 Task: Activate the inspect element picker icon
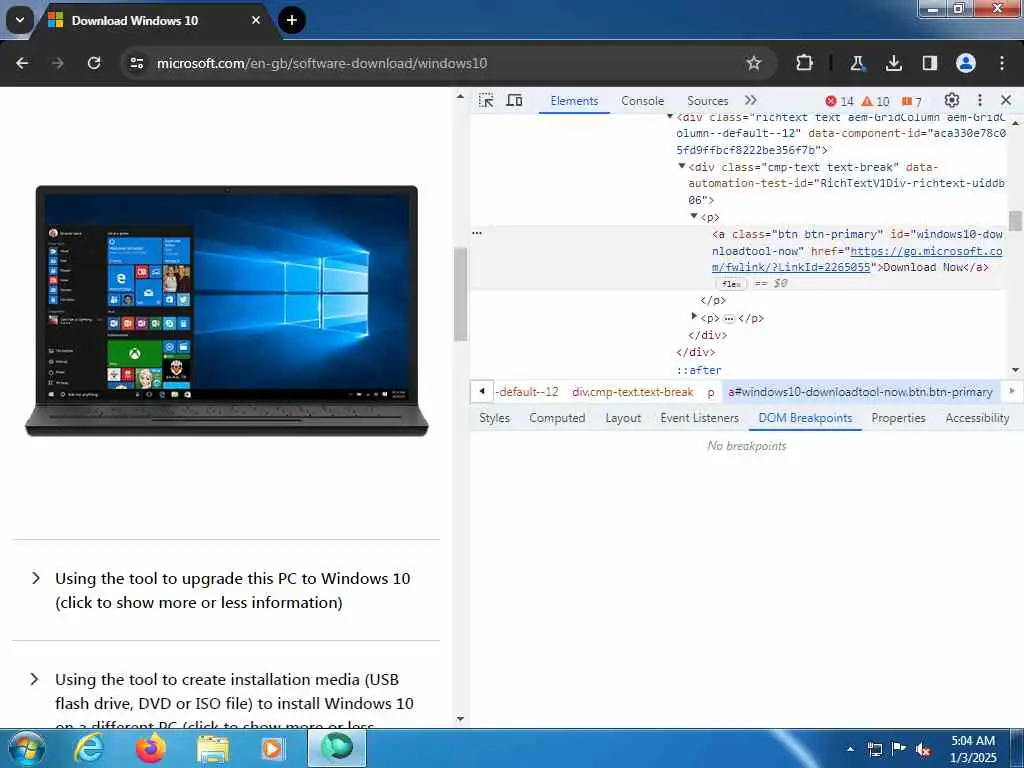[486, 101]
